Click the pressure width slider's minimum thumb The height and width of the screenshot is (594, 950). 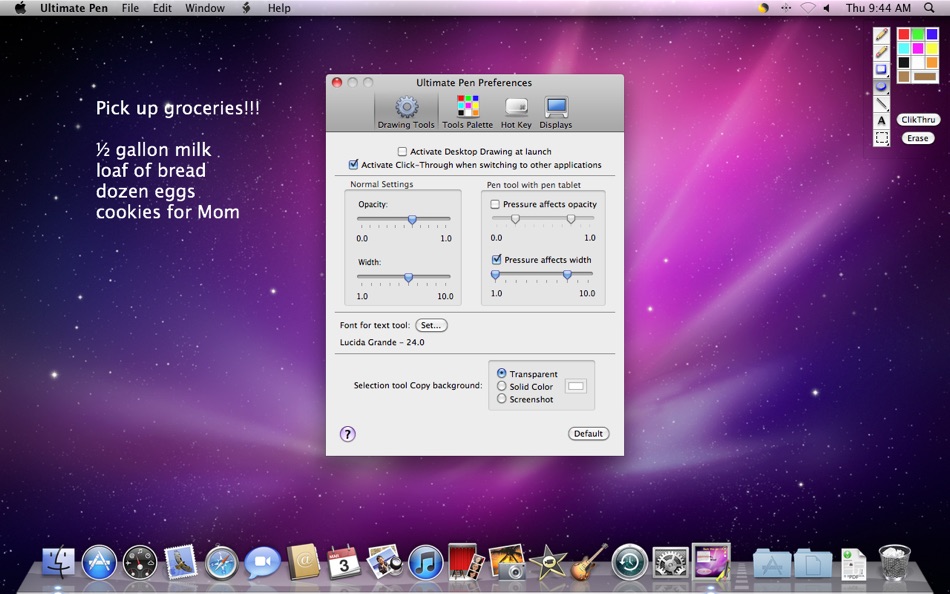(x=496, y=275)
